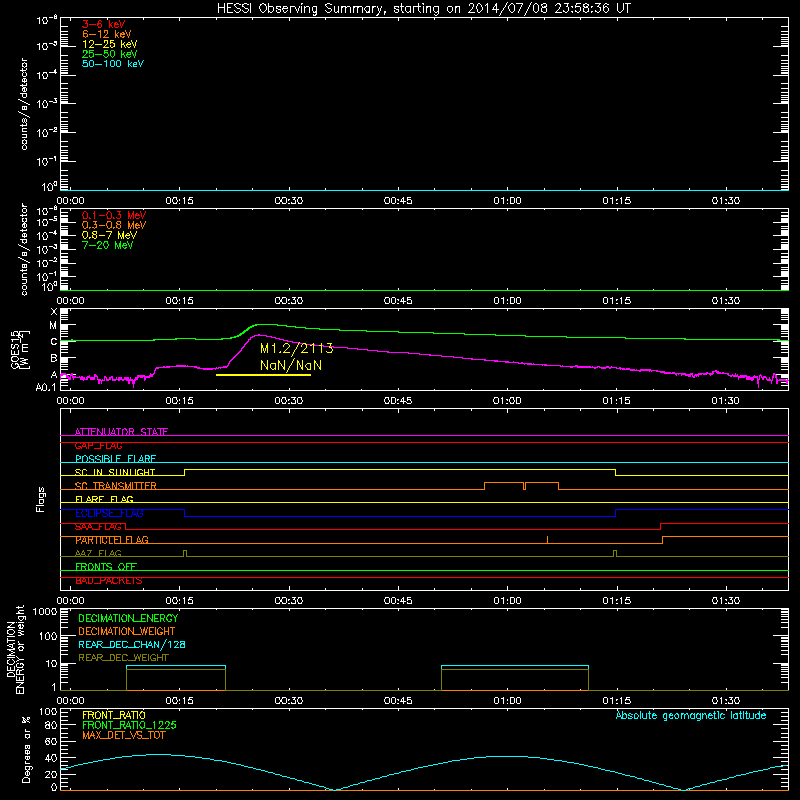Select the DECIMATION_ENERGY legend label
The height and width of the screenshot is (800, 800).
click(128, 618)
